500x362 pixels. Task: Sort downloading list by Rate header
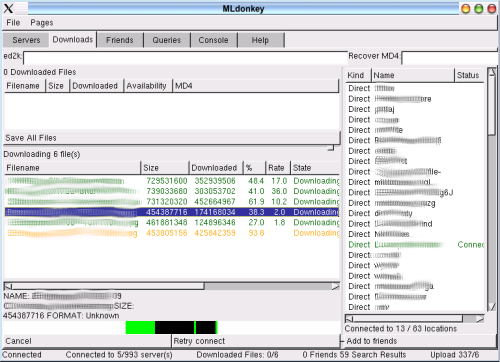(278, 168)
